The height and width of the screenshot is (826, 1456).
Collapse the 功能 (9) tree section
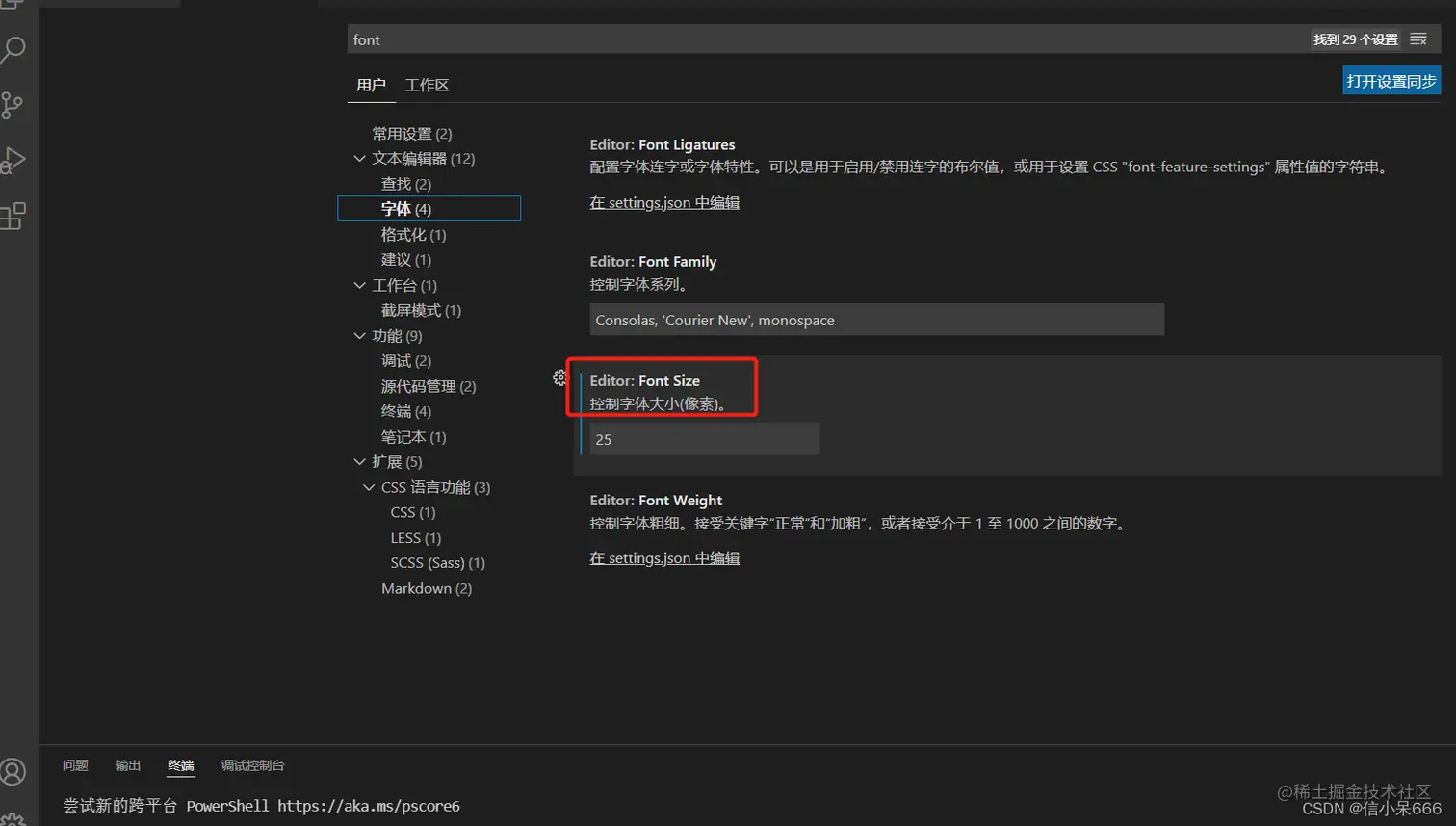(x=360, y=335)
